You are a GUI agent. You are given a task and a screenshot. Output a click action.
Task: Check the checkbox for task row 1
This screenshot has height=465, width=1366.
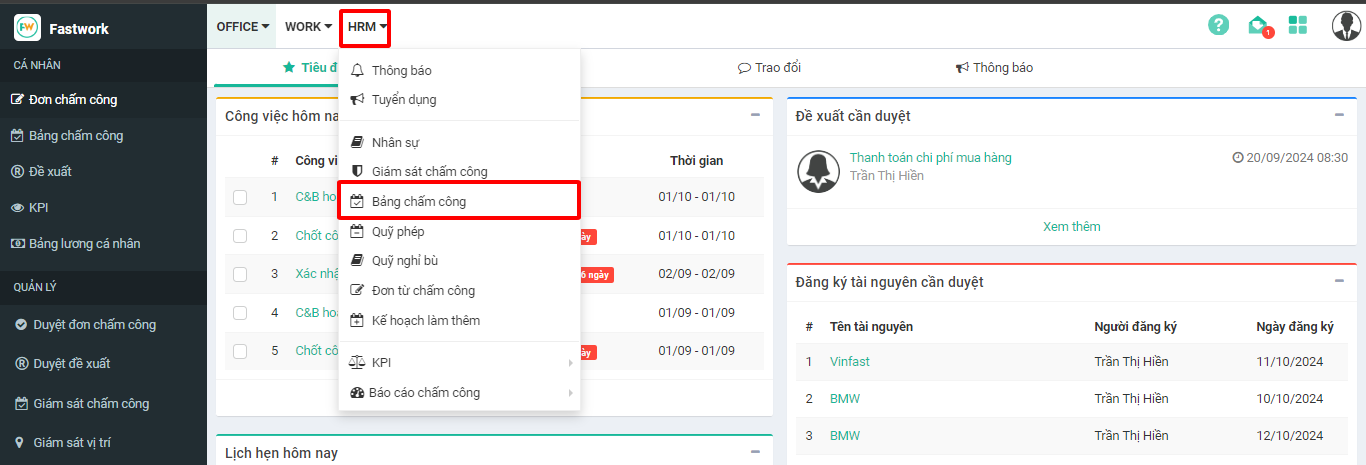tap(240, 197)
